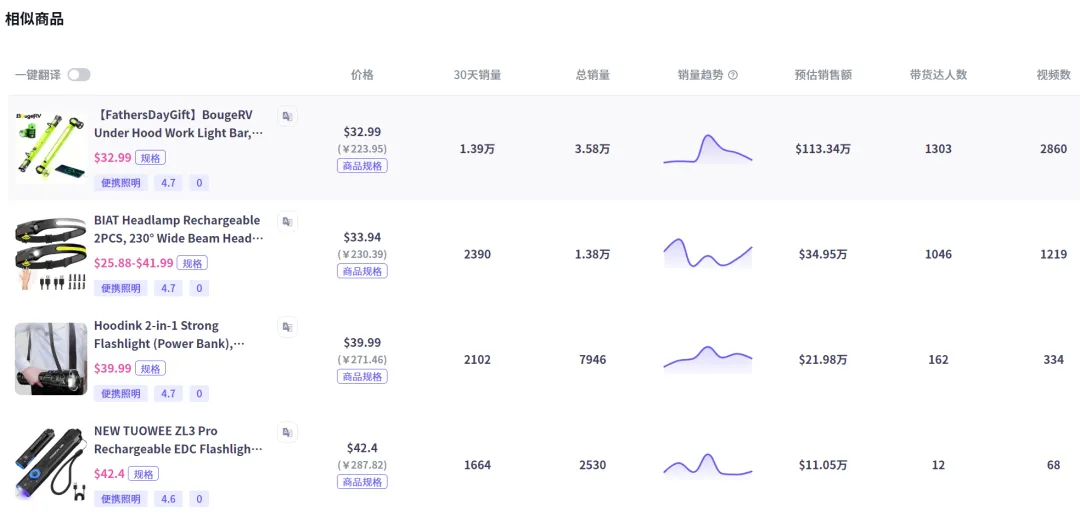Click 规格 tag next to $42.4 TUOWEE price

[x=143, y=474]
